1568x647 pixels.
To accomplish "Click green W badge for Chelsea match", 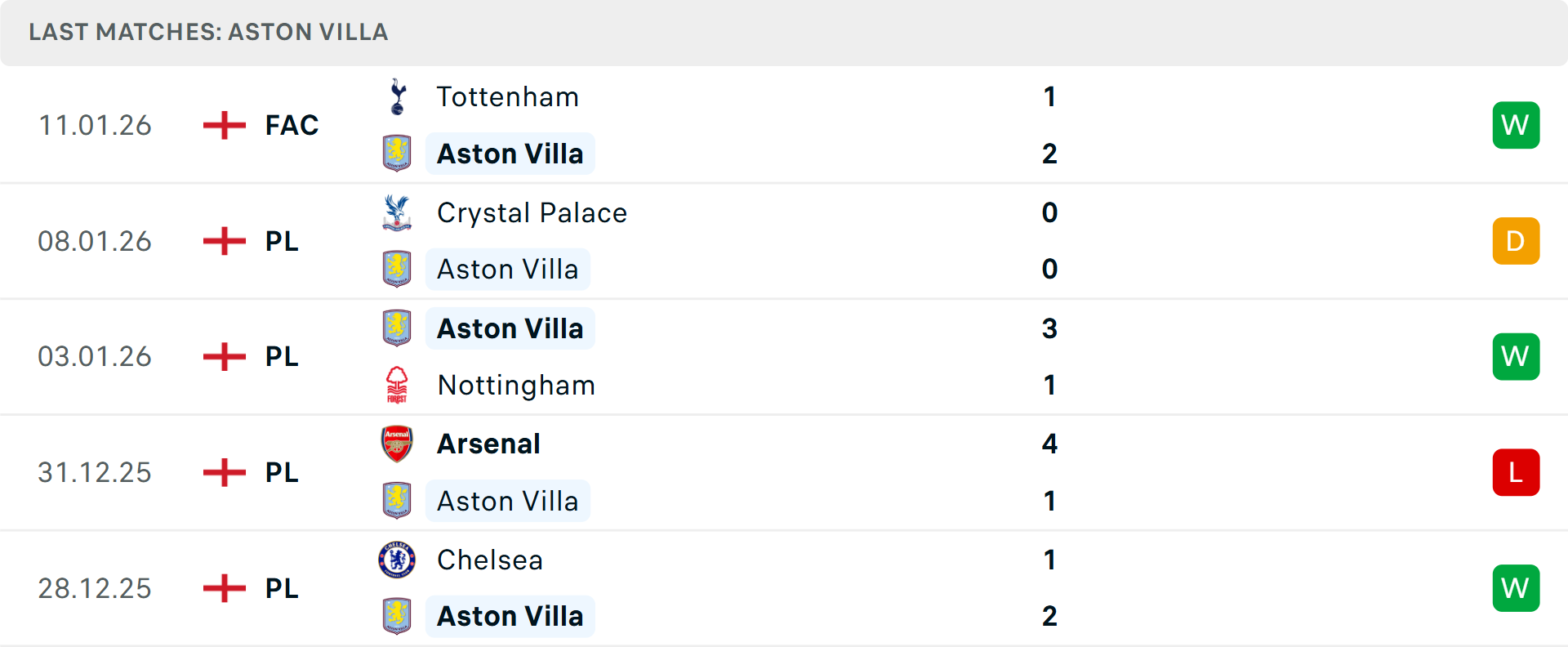I will click(x=1516, y=588).
